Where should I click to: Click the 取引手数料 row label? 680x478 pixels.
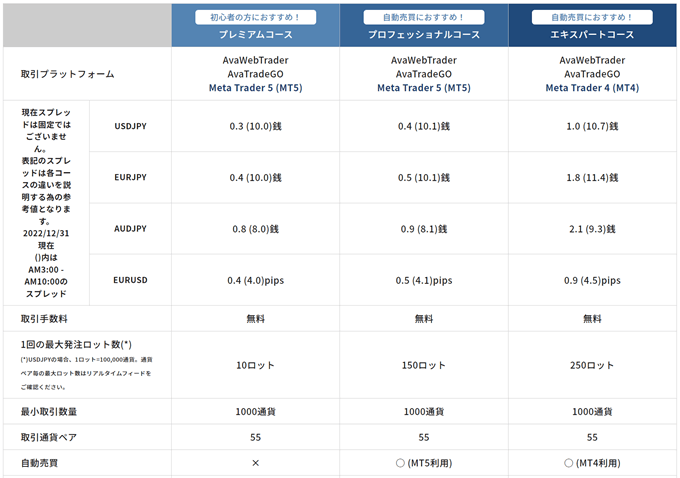(44, 319)
